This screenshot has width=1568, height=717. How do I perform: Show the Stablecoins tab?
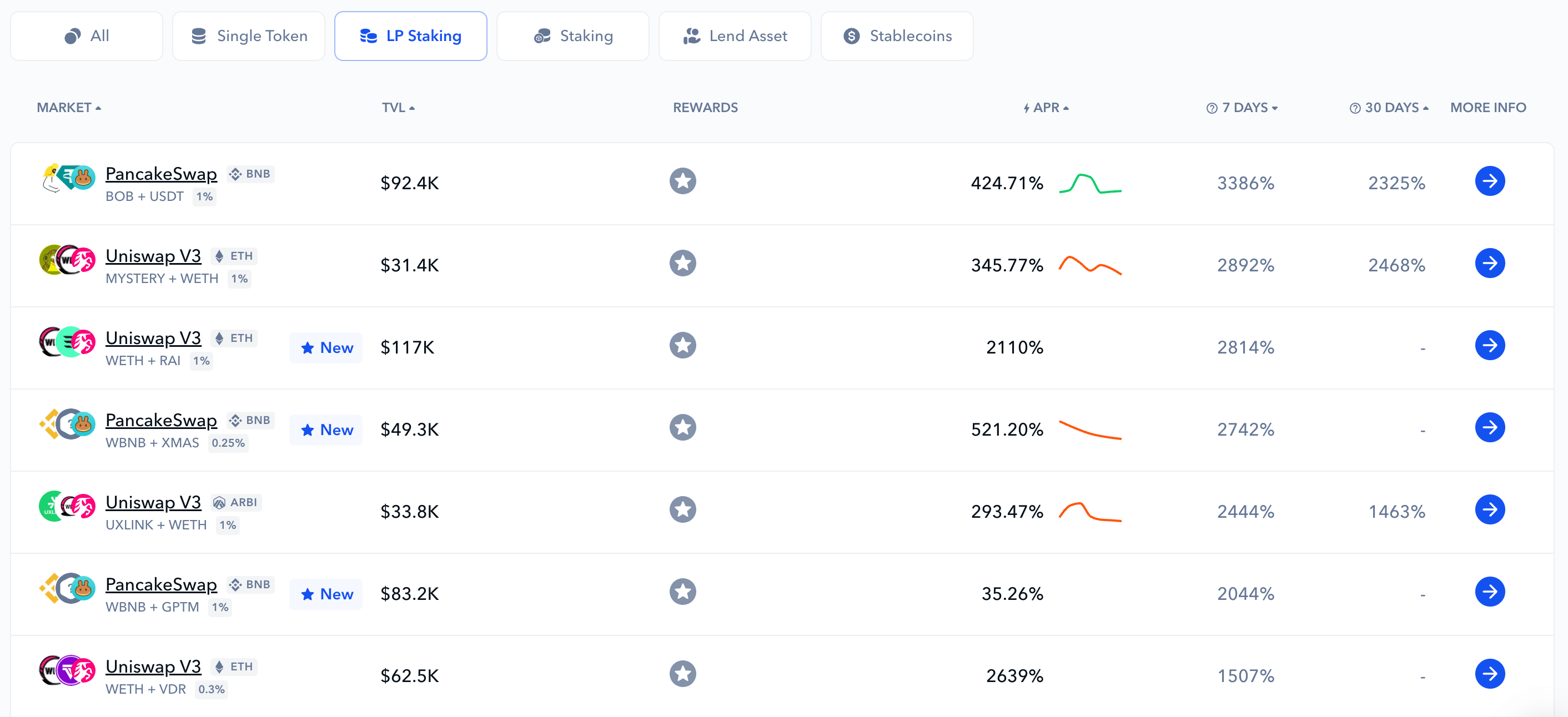coord(897,36)
